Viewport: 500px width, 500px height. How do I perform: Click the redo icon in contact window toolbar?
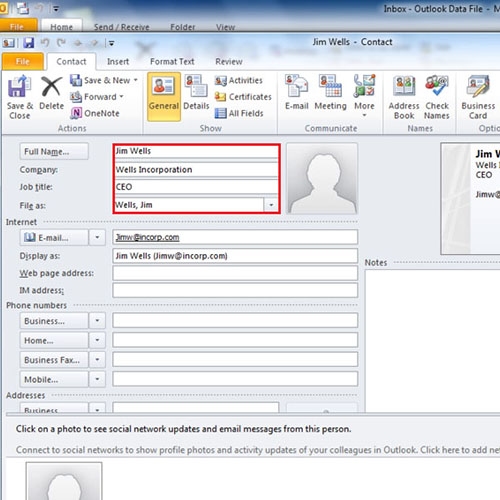point(61,43)
